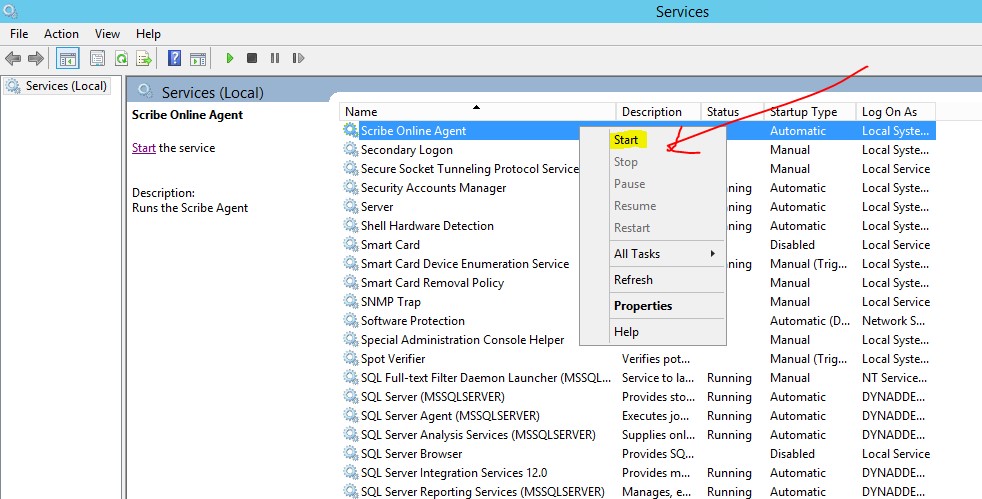Click the Services app icon in title bar

coord(10,11)
